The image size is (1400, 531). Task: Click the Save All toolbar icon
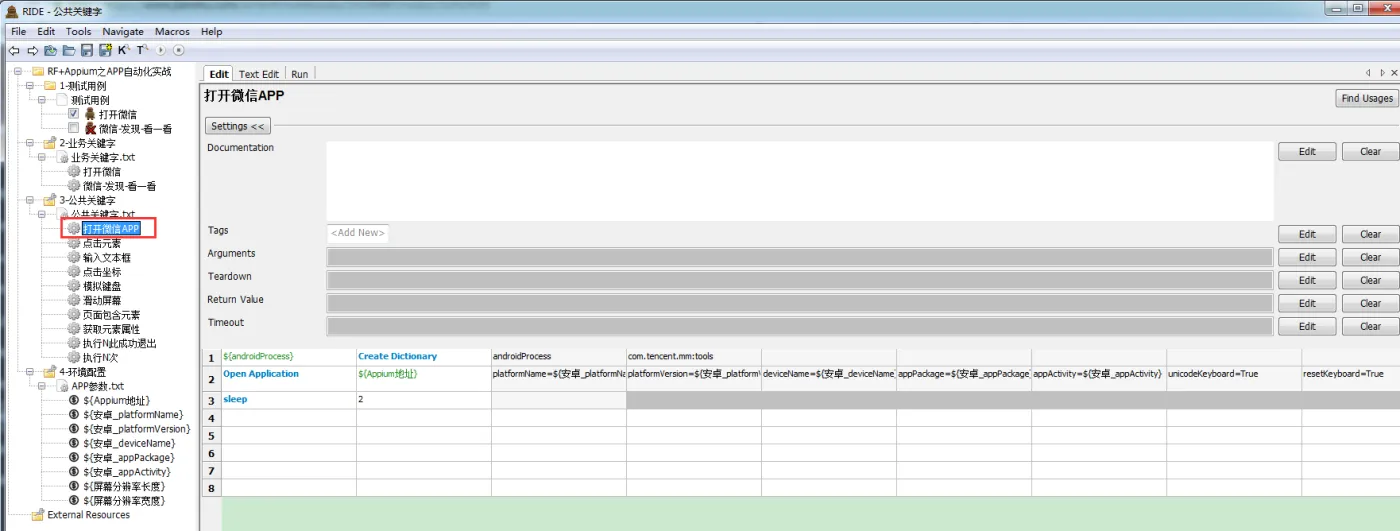(105, 50)
